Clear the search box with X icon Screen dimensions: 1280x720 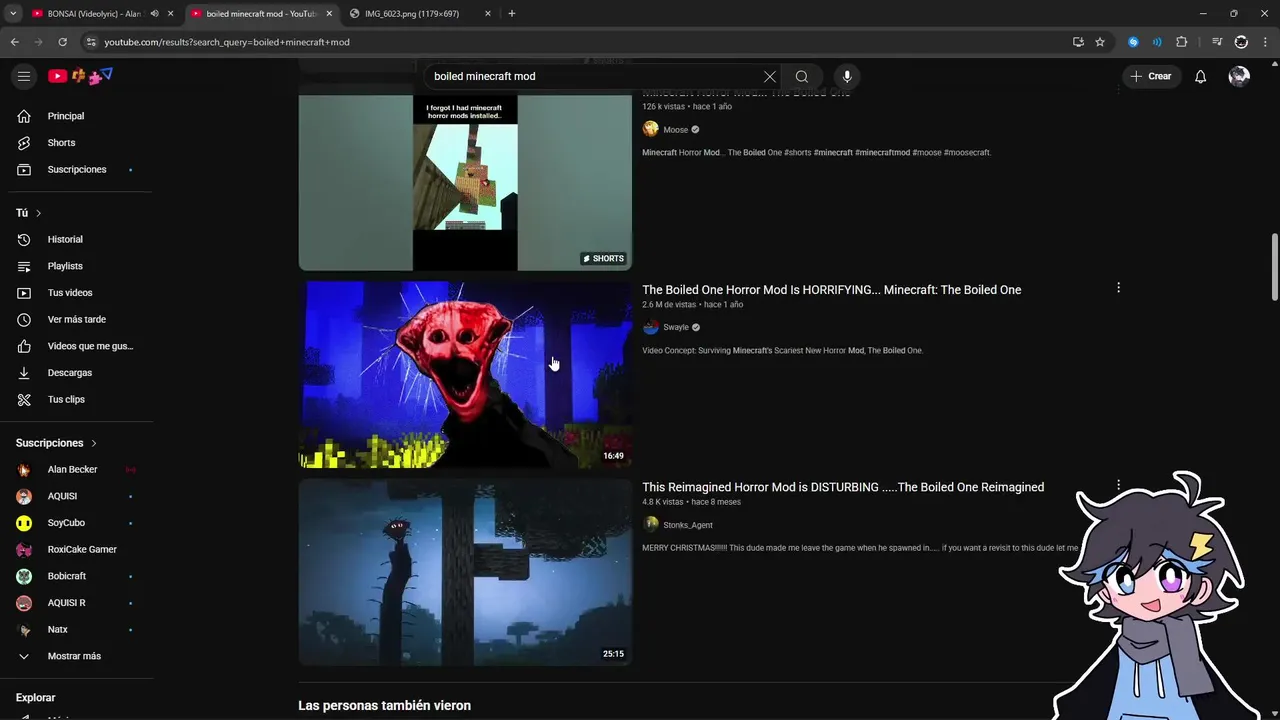pos(770,77)
